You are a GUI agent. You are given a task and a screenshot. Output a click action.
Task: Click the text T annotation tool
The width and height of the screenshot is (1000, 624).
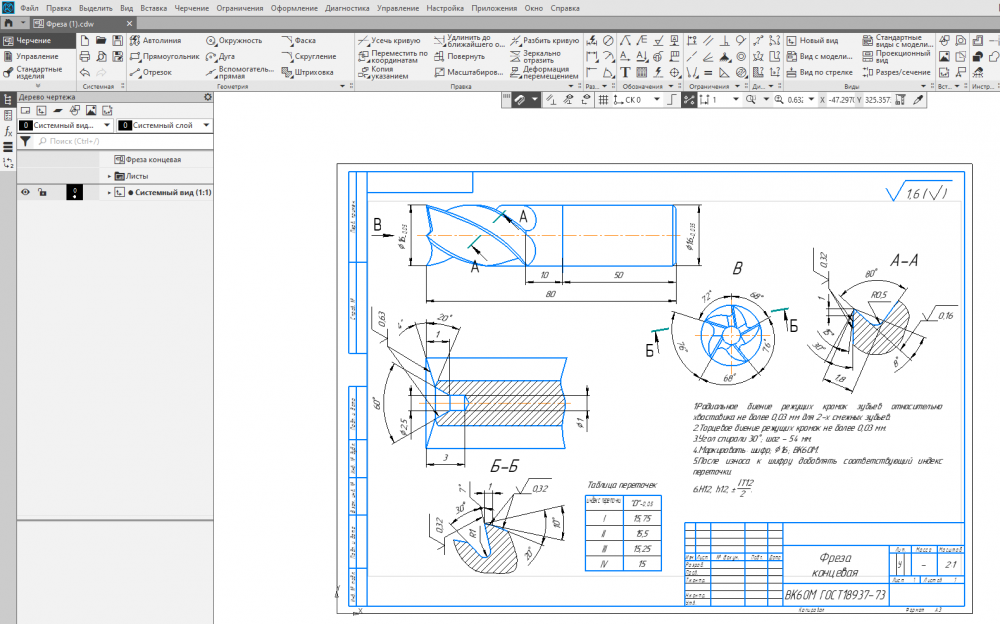tap(625, 72)
